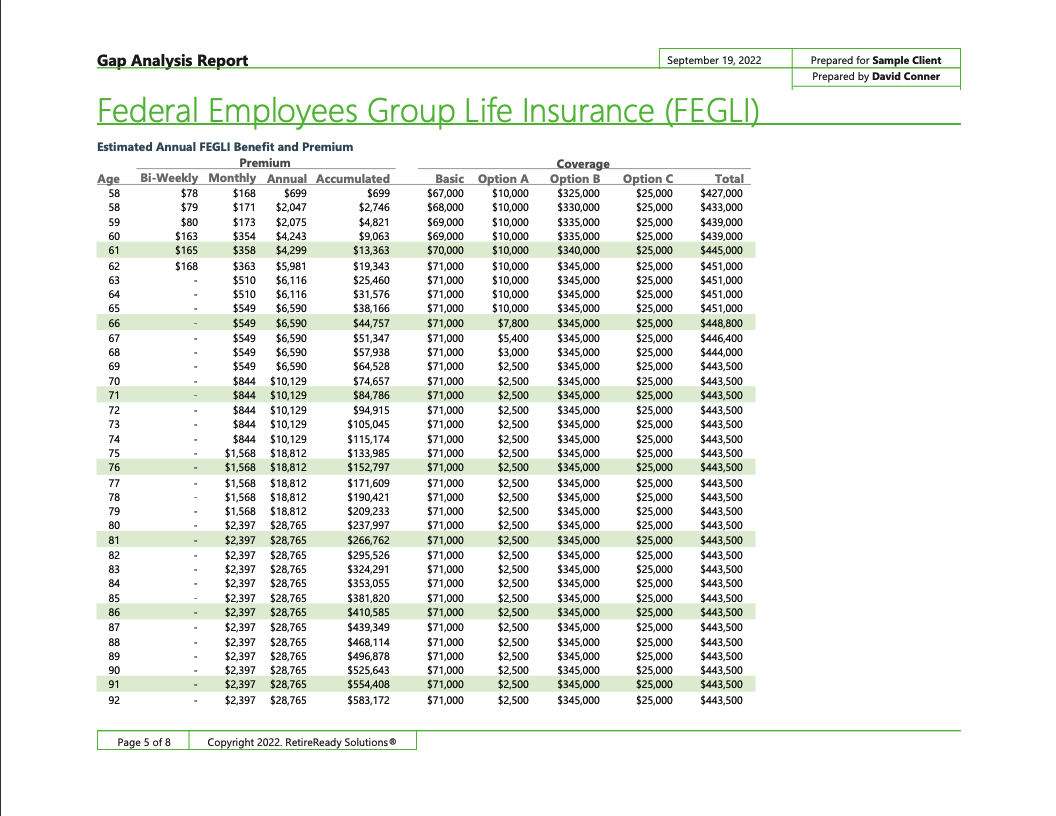Click the 'Page 5 of 8' footer
The height and width of the screenshot is (816, 1056).
click(x=143, y=742)
